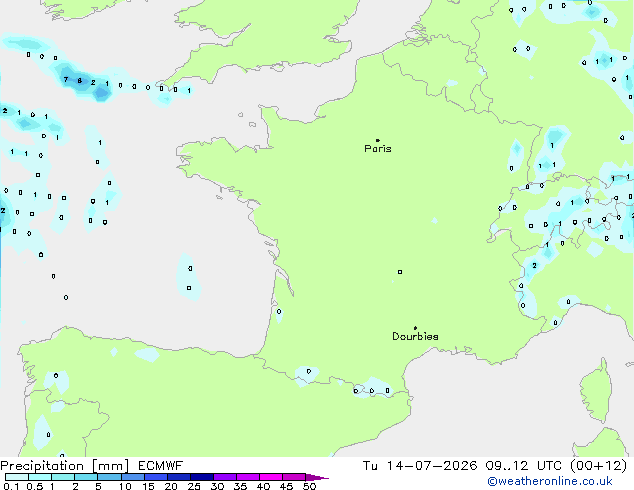Pick the 40–45 mm bright magenta swatch
The image size is (634, 490).
coord(271,477)
